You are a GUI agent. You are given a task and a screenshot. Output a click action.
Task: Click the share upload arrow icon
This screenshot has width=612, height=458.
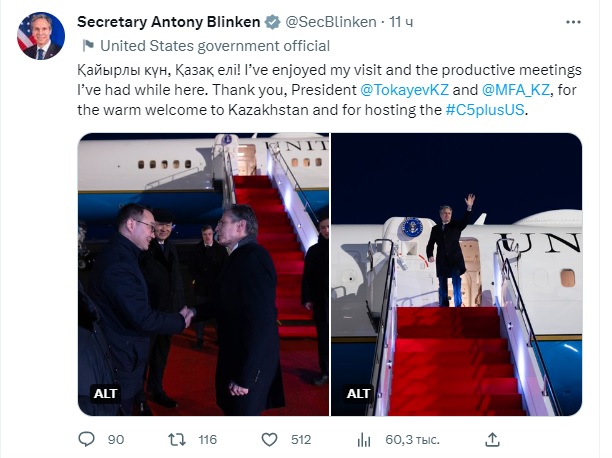(x=491, y=438)
